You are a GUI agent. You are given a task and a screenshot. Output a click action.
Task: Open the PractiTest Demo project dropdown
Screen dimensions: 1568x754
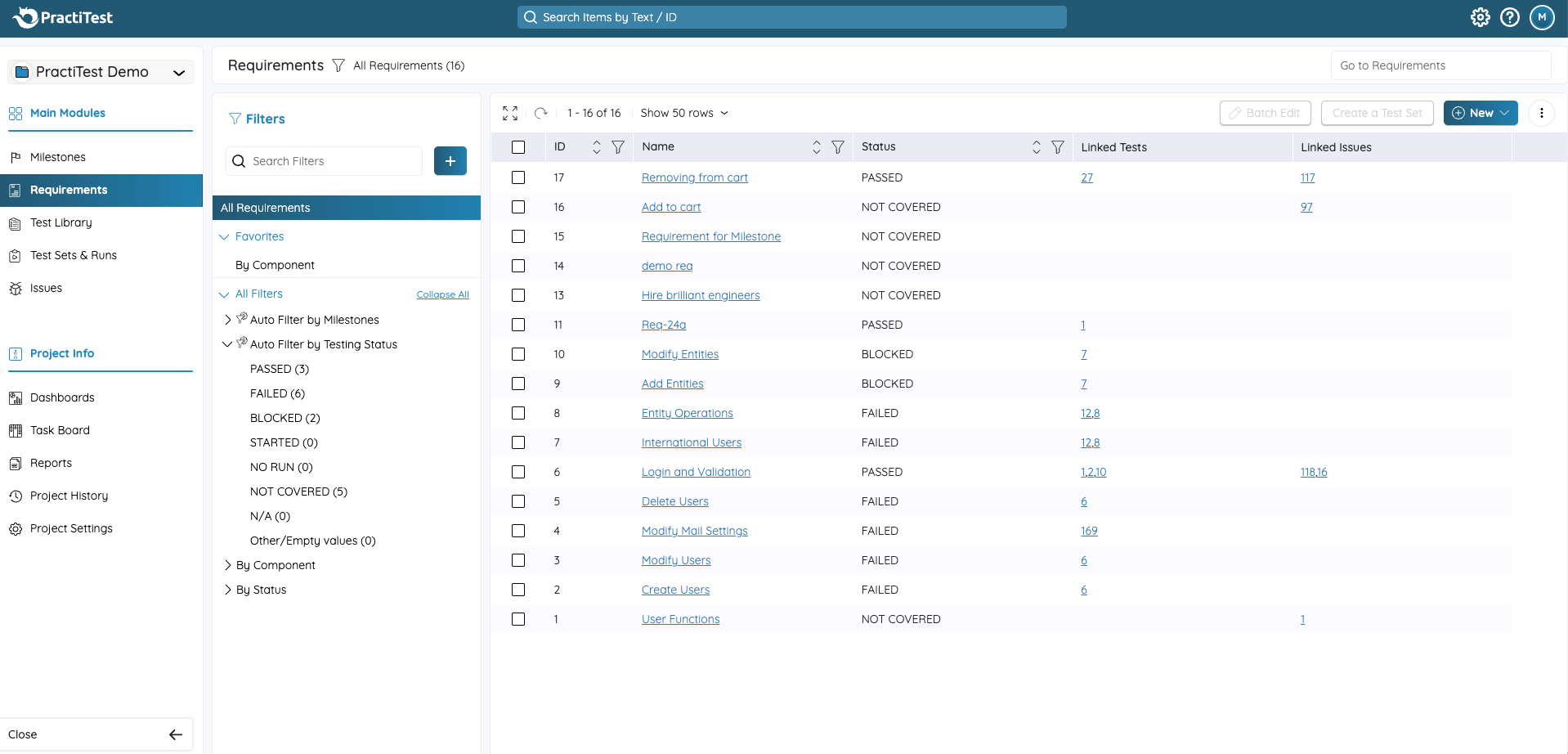pos(101,72)
